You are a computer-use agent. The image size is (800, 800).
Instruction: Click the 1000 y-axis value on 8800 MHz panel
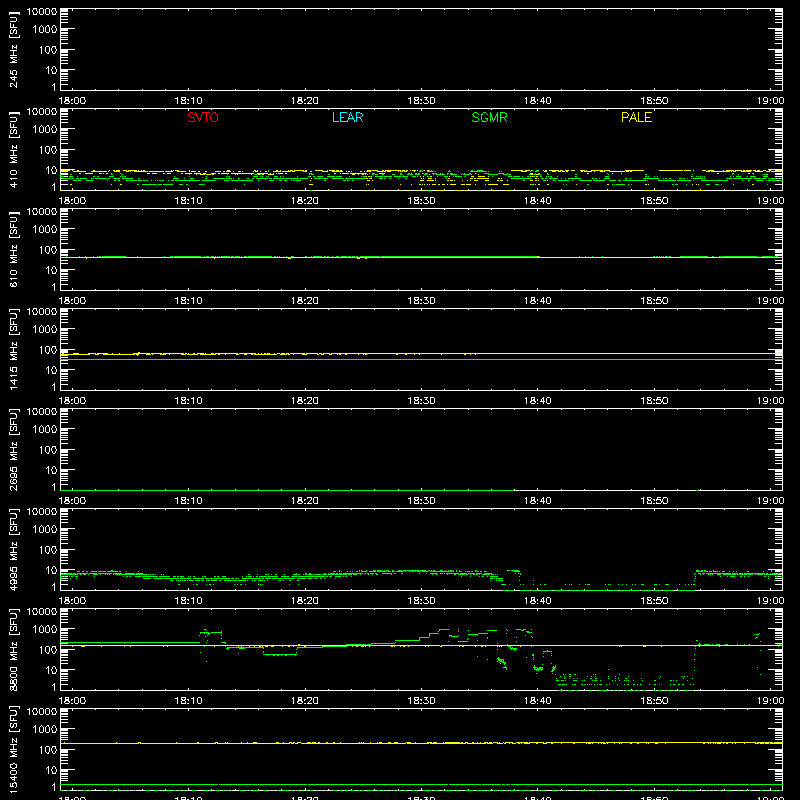tap(45, 629)
